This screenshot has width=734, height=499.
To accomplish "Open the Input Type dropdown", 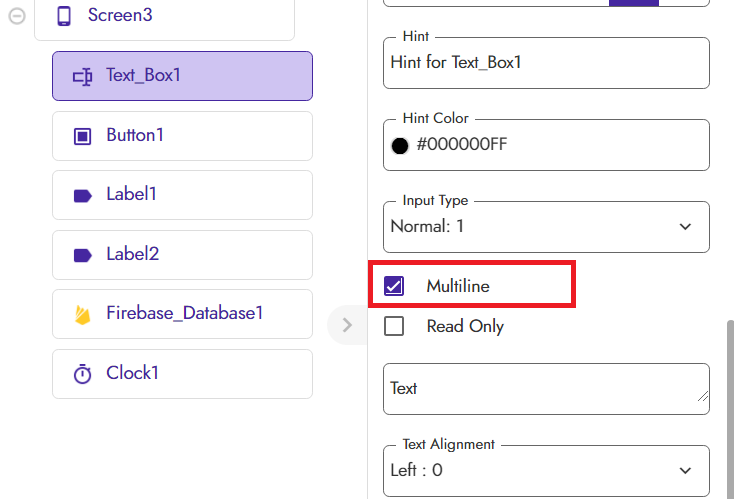I will (x=546, y=227).
